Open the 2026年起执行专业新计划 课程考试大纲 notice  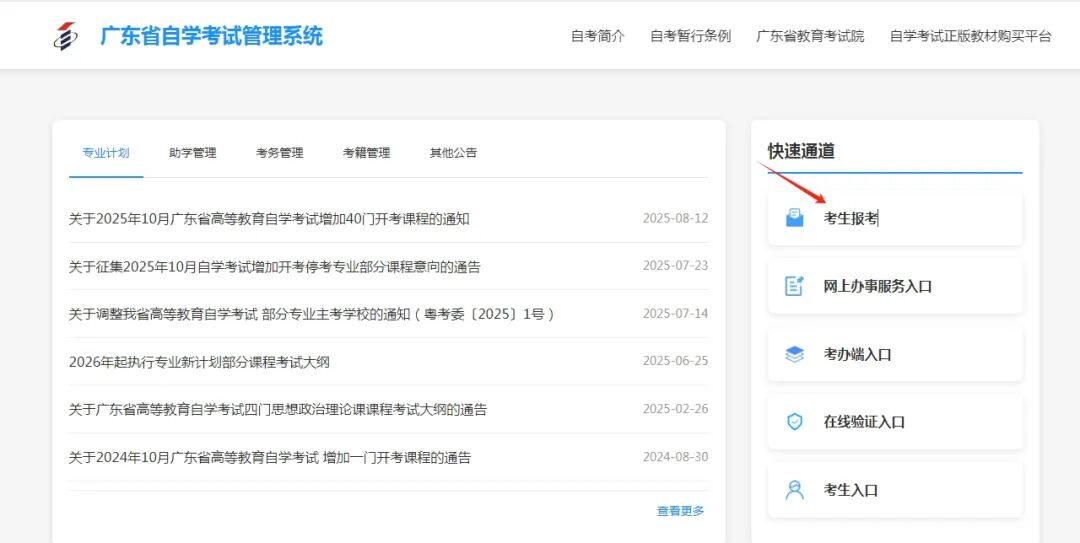pyautogui.click(x=199, y=362)
